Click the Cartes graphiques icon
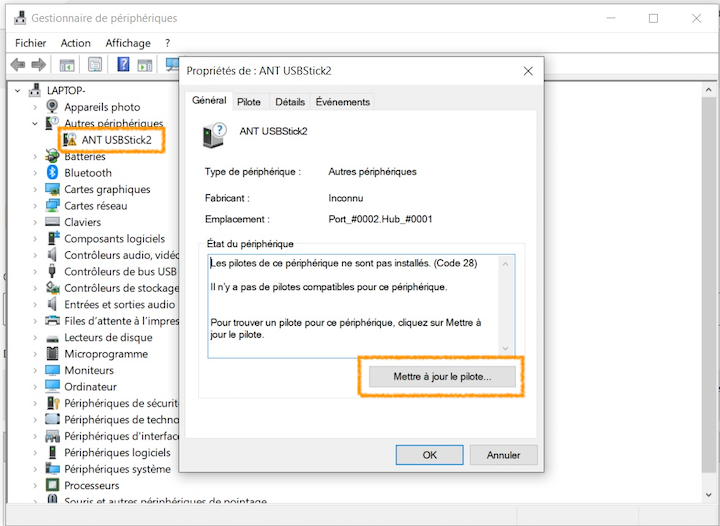720x526 pixels. click(x=52, y=189)
